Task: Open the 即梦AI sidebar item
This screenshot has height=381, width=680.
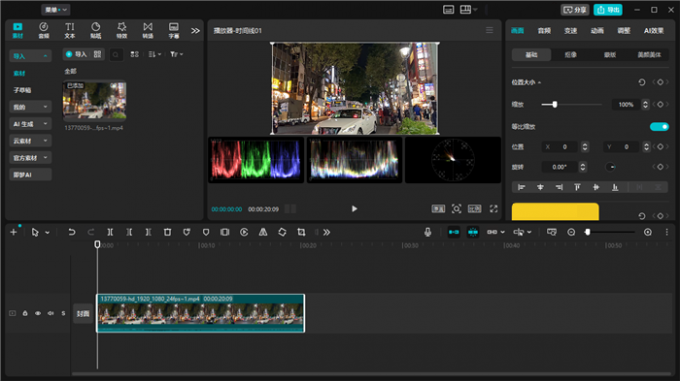Action: 30,174
